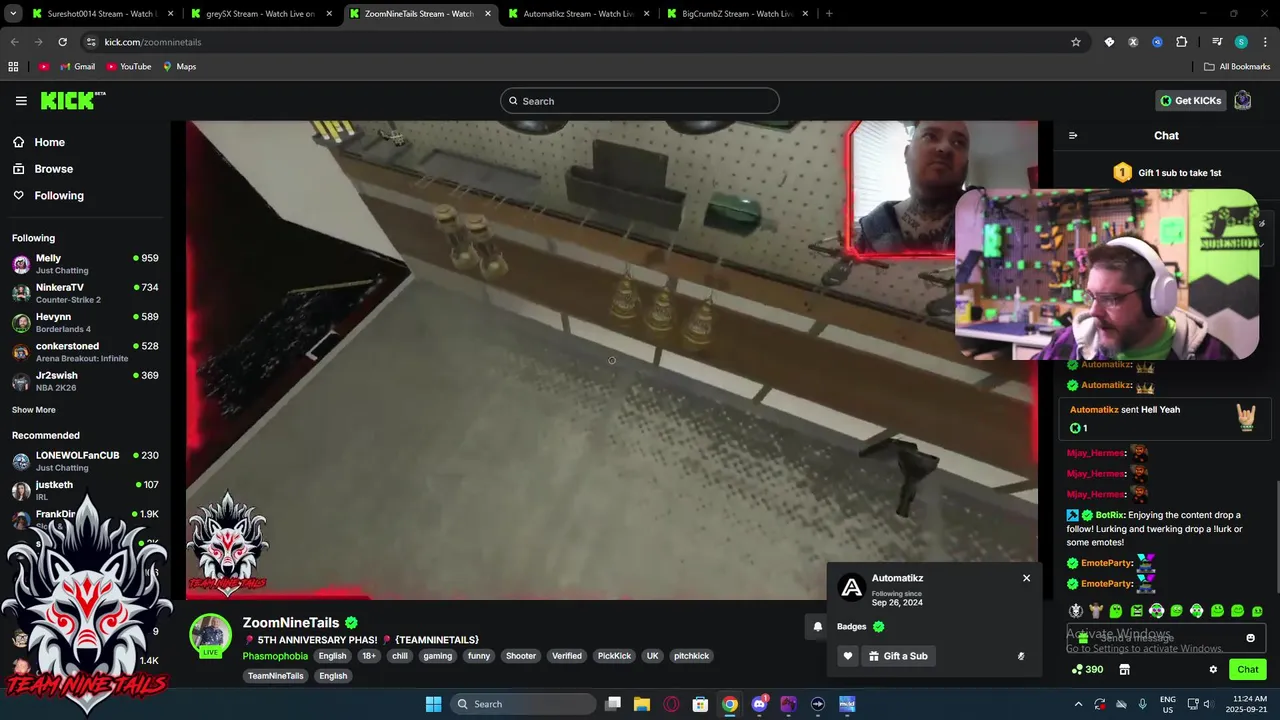The height and width of the screenshot is (720, 1280).
Task: Open justketh recommended channel
Action: (85, 490)
